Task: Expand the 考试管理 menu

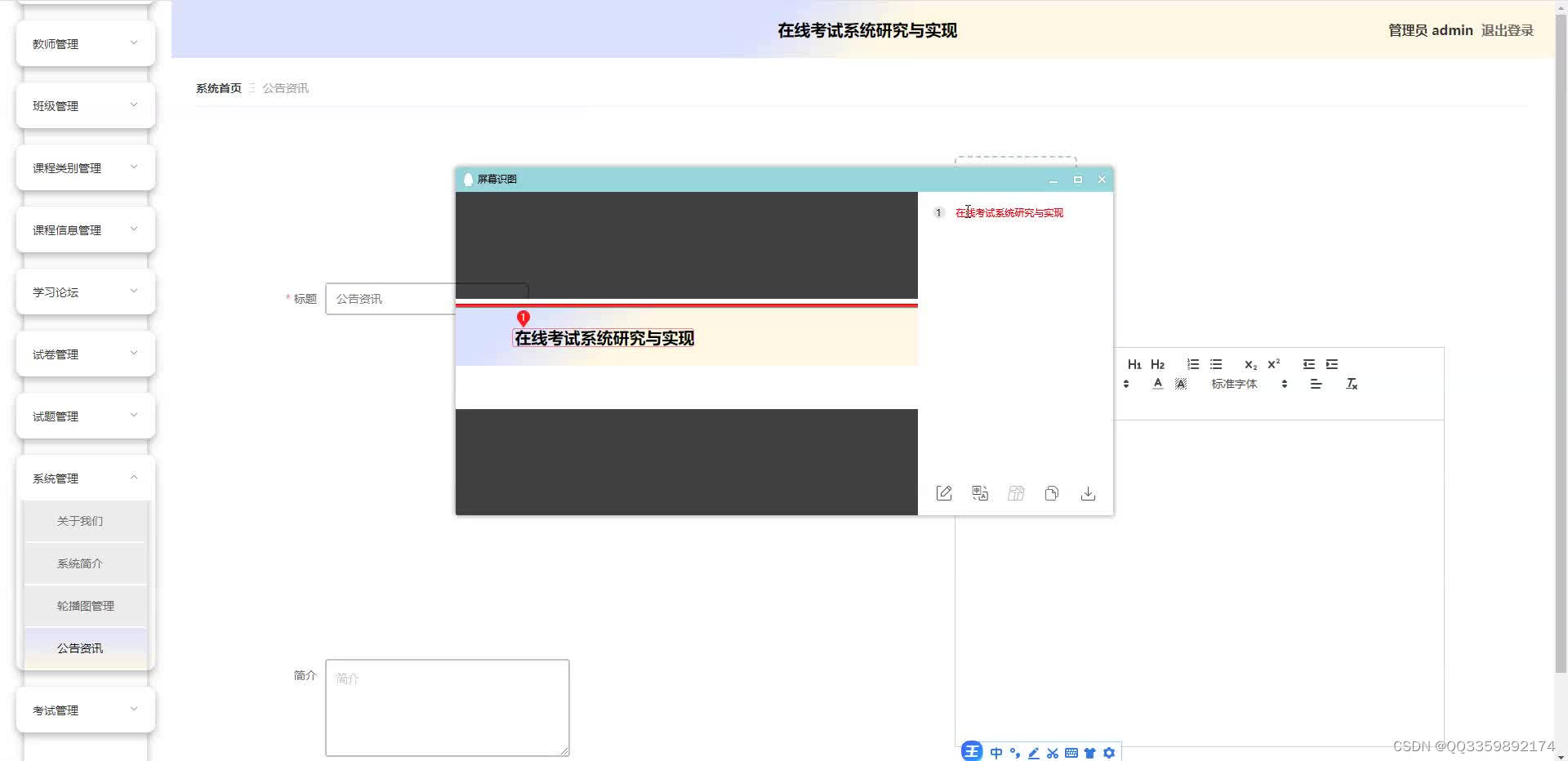Action: coord(86,710)
